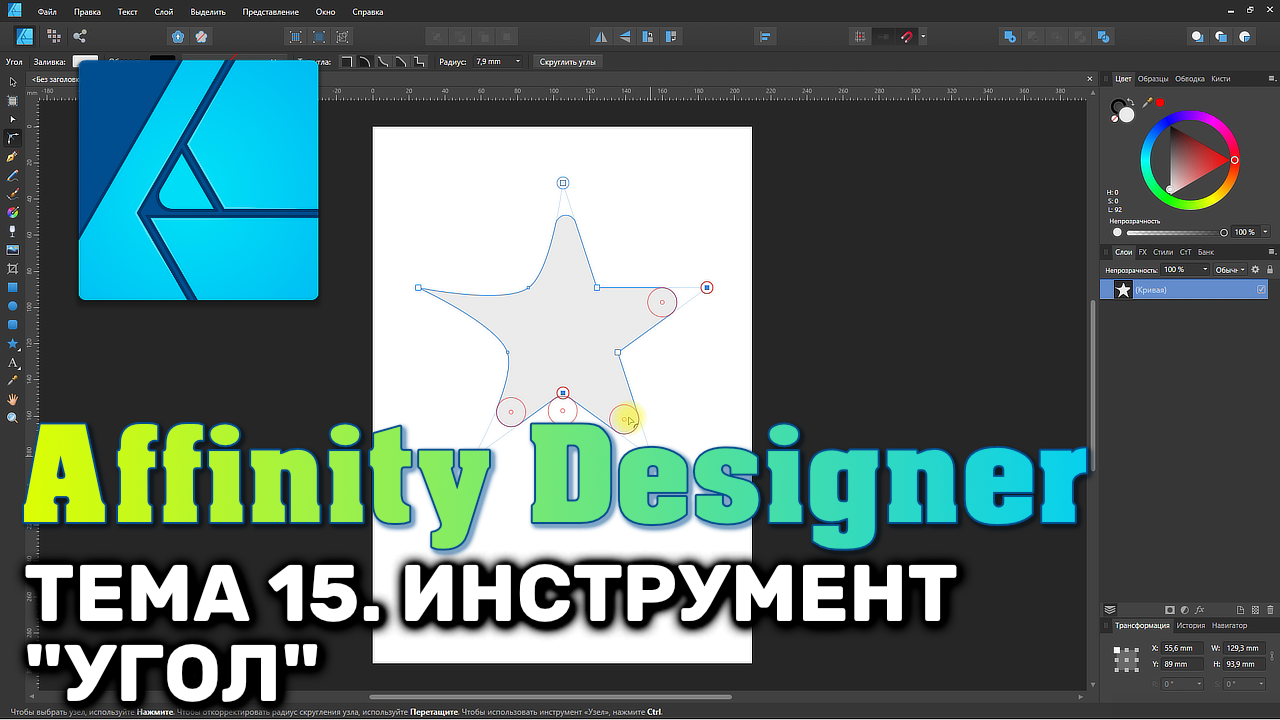Switch to the Pixel persona
The height and width of the screenshot is (720, 1280).
point(54,37)
